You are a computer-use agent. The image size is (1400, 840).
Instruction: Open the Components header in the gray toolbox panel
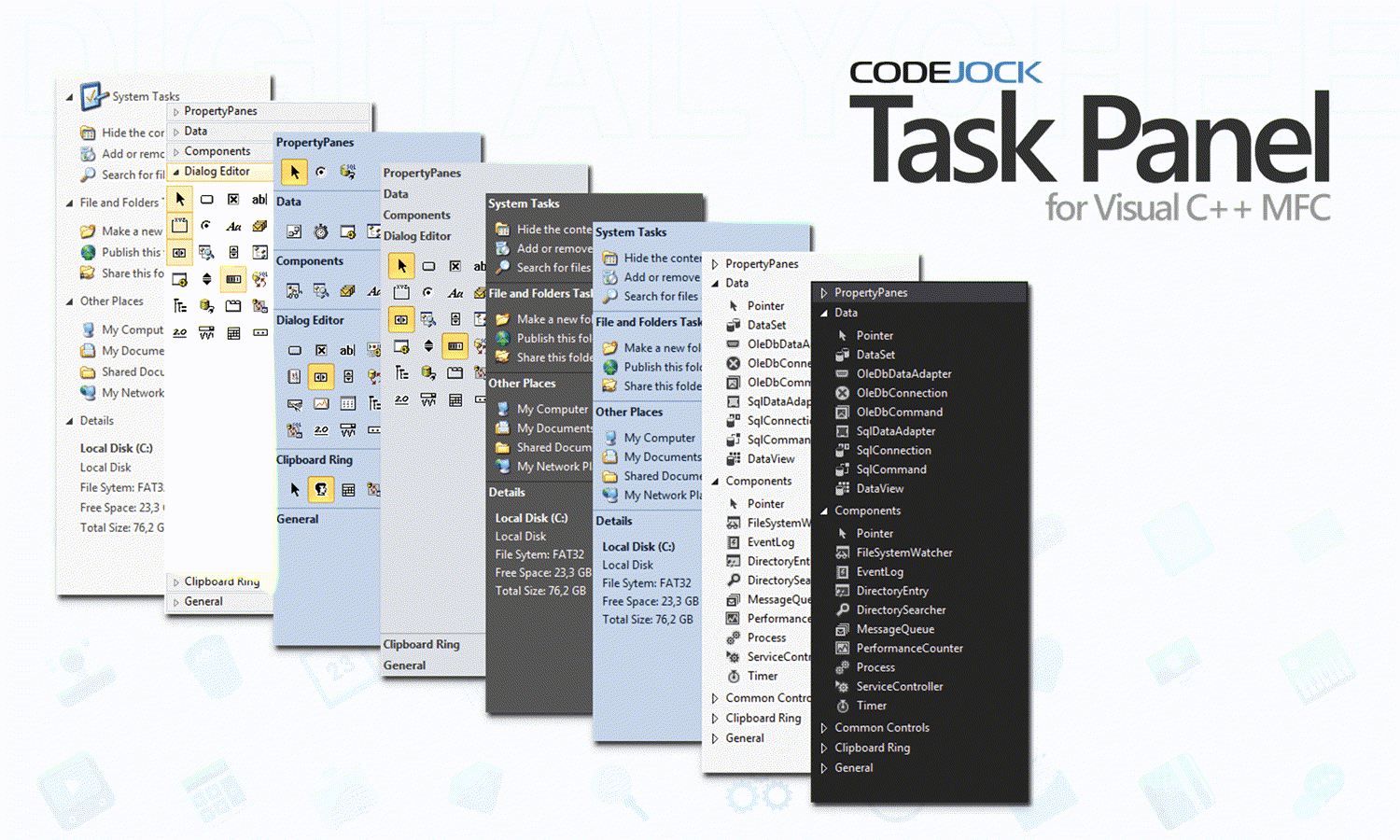(416, 215)
